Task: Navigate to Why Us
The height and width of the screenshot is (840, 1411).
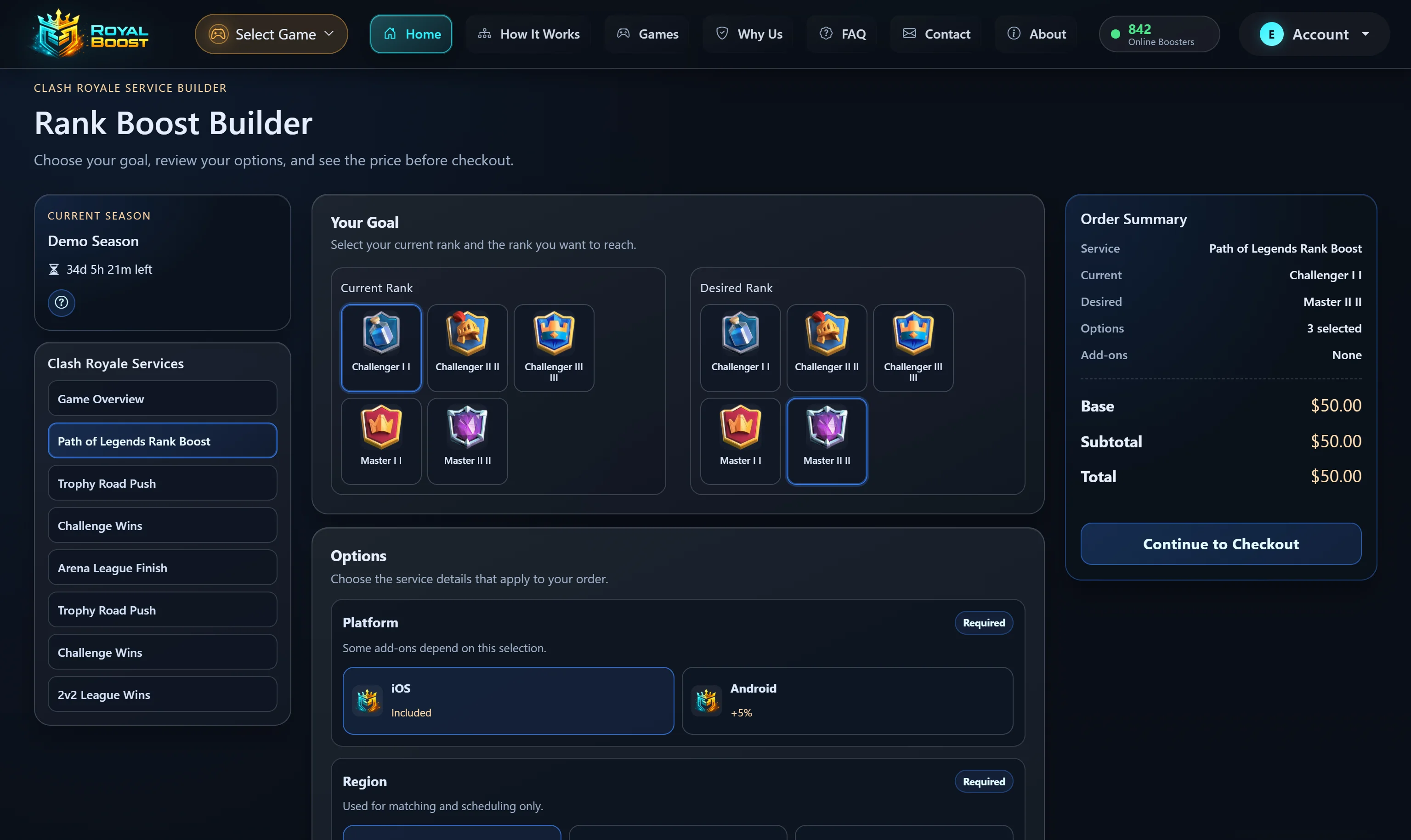Action: tap(748, 34)
